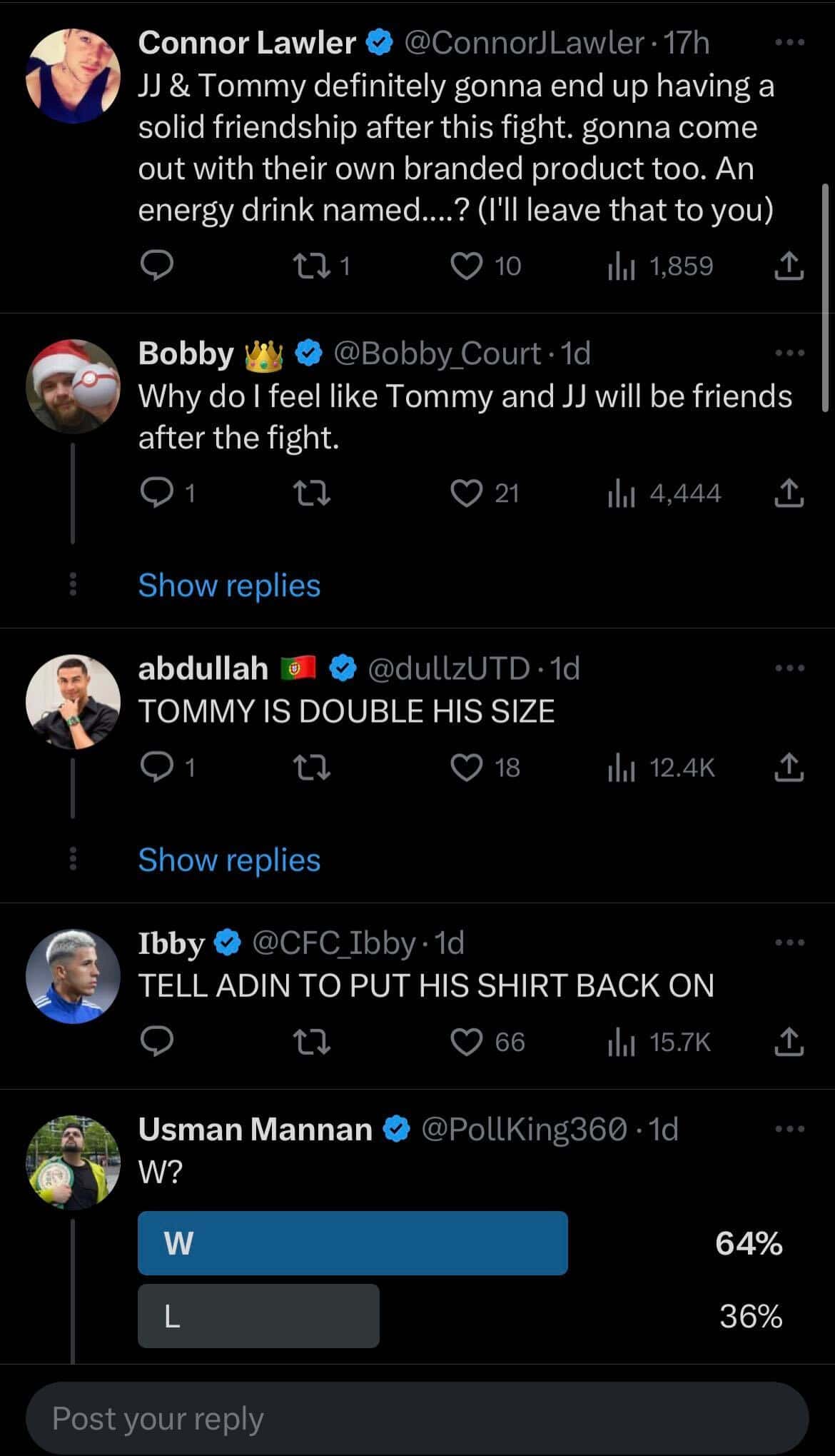Like Ibby's tweet about Adin
835x1456 pixels.
pyautogui.click(x=467, y=1043)
